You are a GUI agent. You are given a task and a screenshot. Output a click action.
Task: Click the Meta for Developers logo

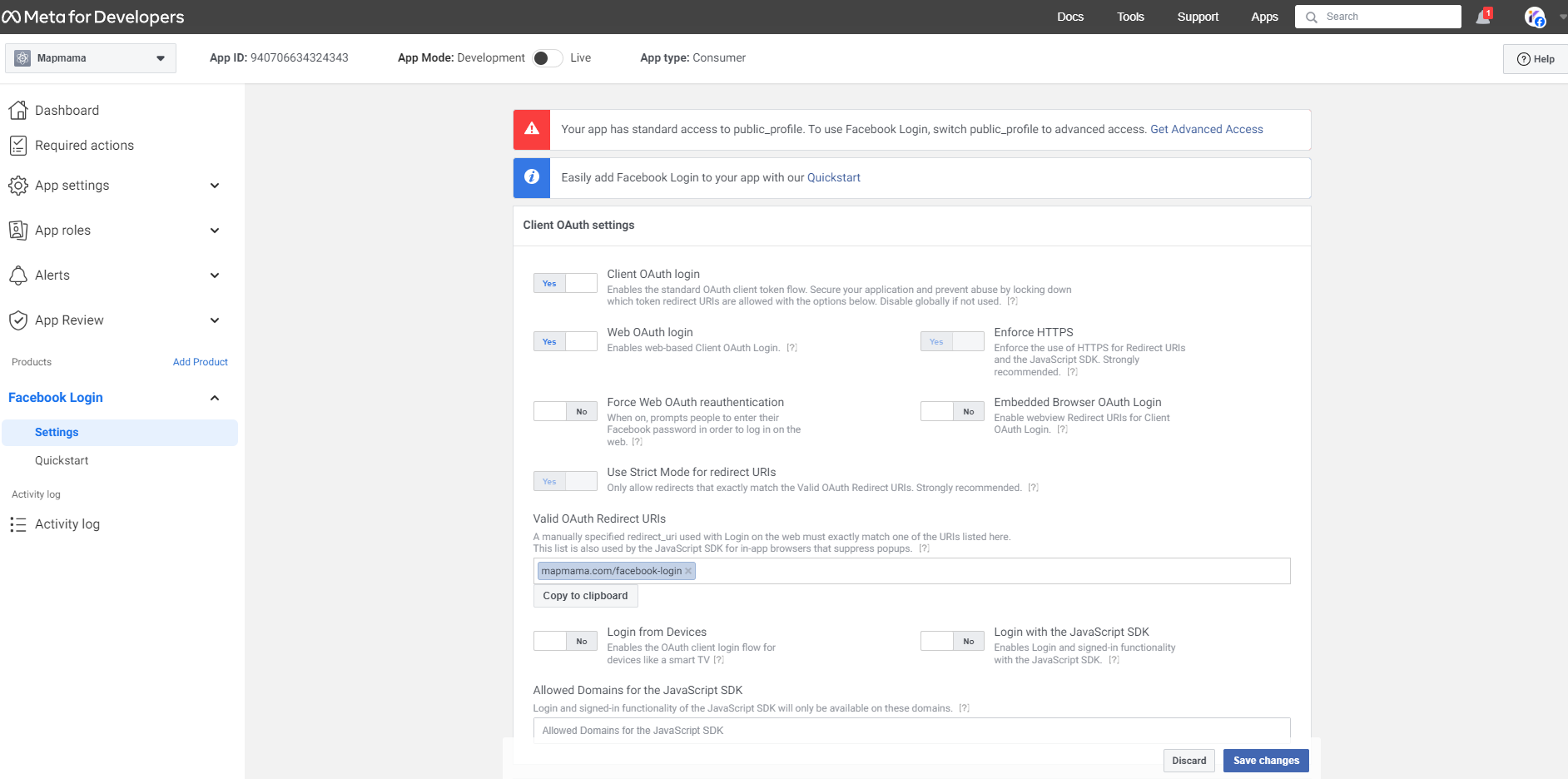pyautogui.click(x=93, y=17)
